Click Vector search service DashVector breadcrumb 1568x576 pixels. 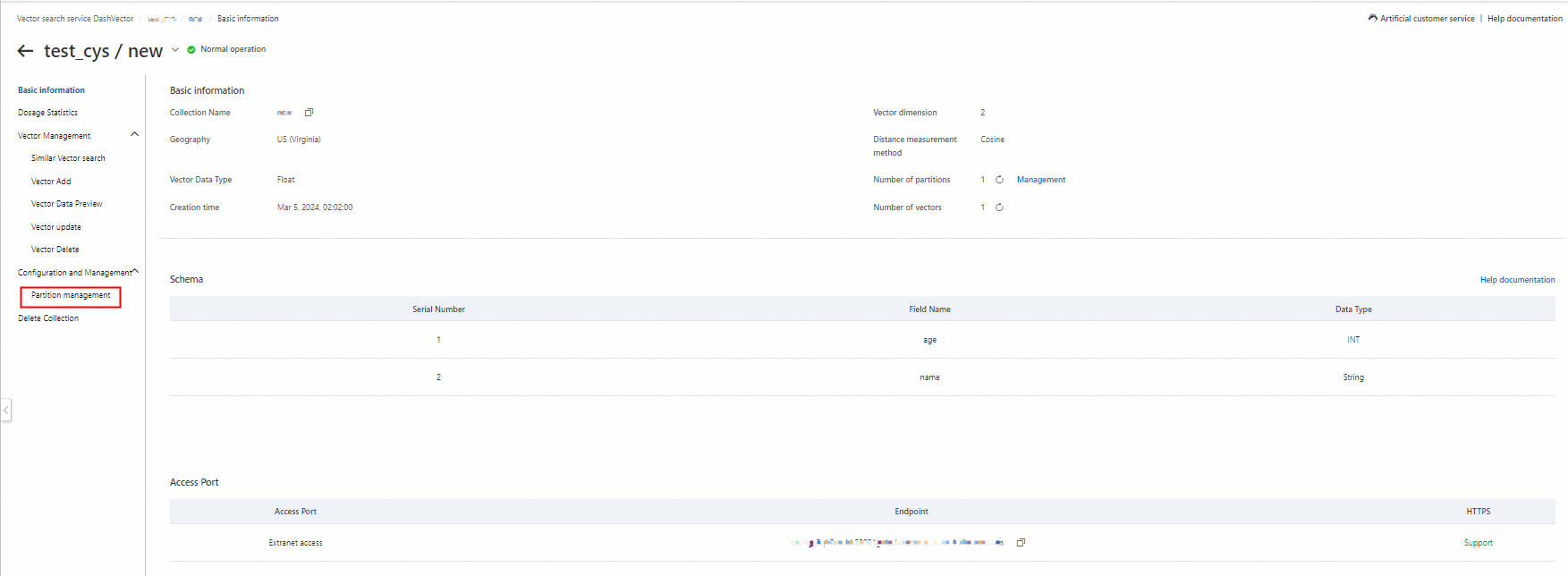(x=75, y=19)
